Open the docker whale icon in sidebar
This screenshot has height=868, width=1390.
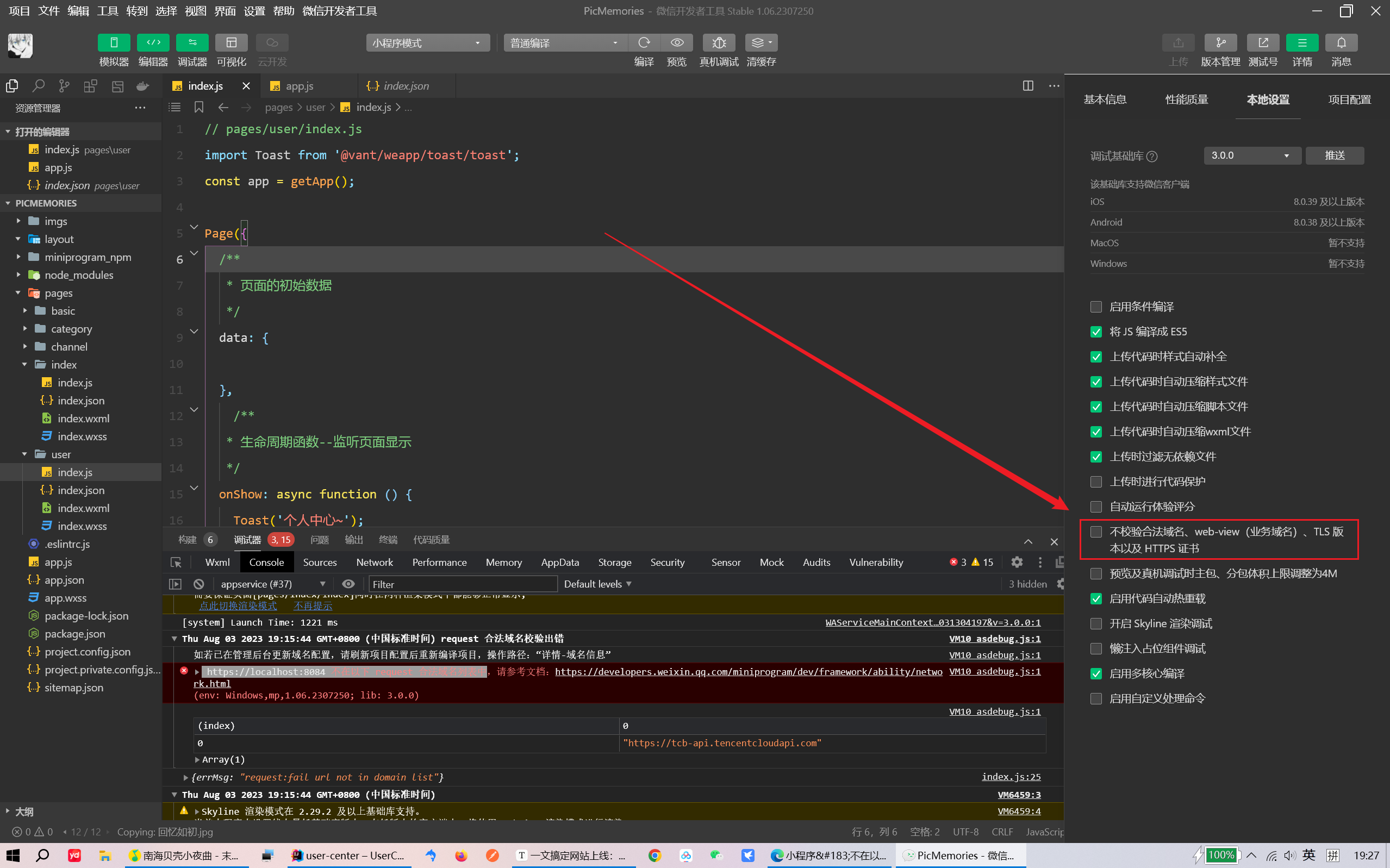(142, 86)
